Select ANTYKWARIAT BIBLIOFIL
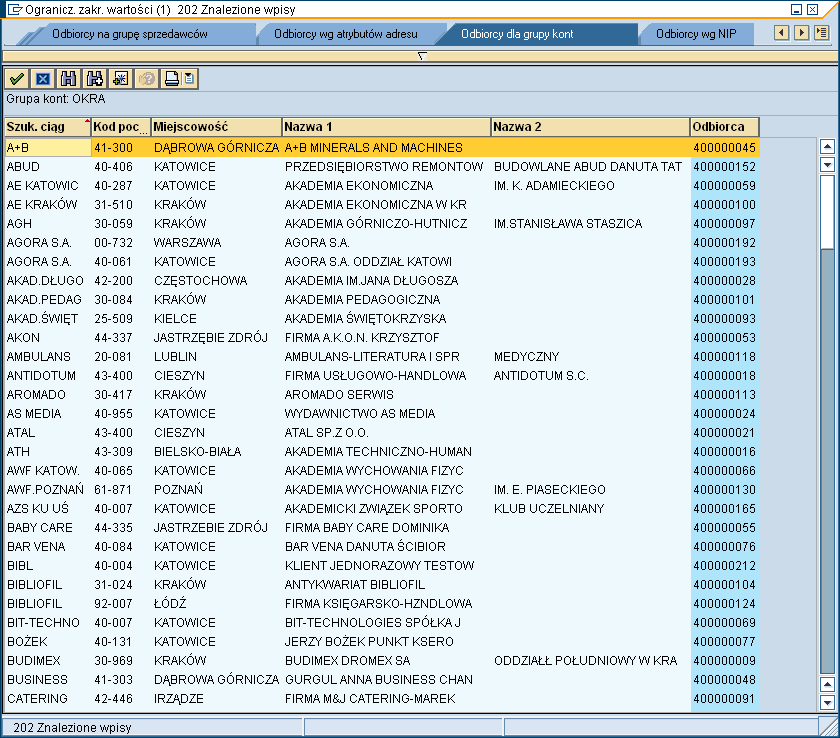The height and width of the screenshot is (738, 840). 355,585
